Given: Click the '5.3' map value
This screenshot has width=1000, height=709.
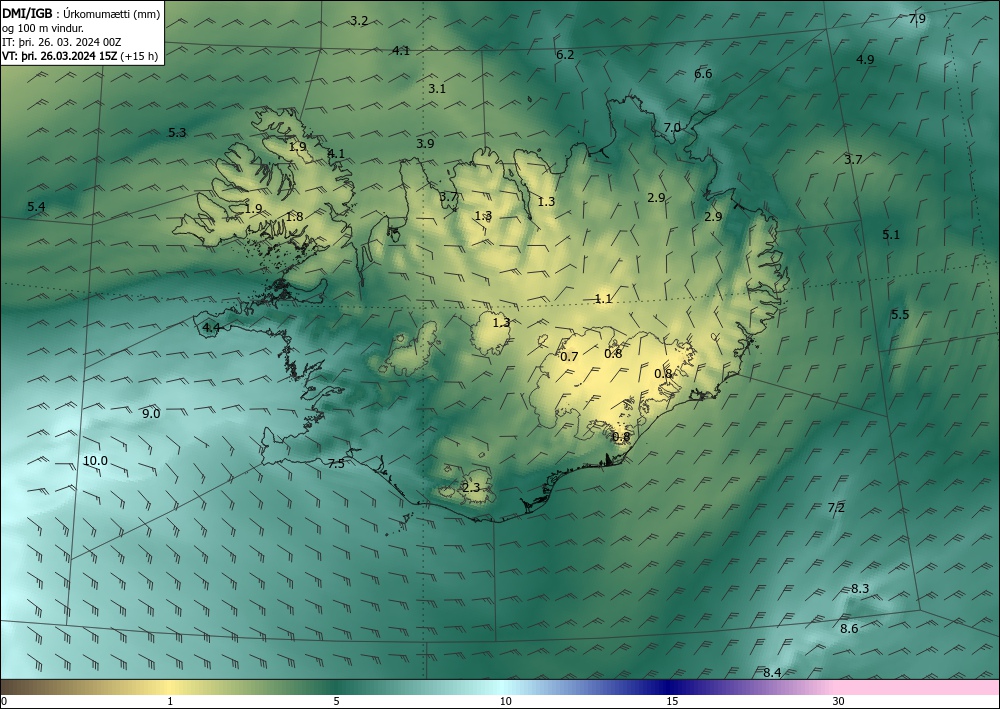Looking at the screenshot, I should click(x=177, y=133).
